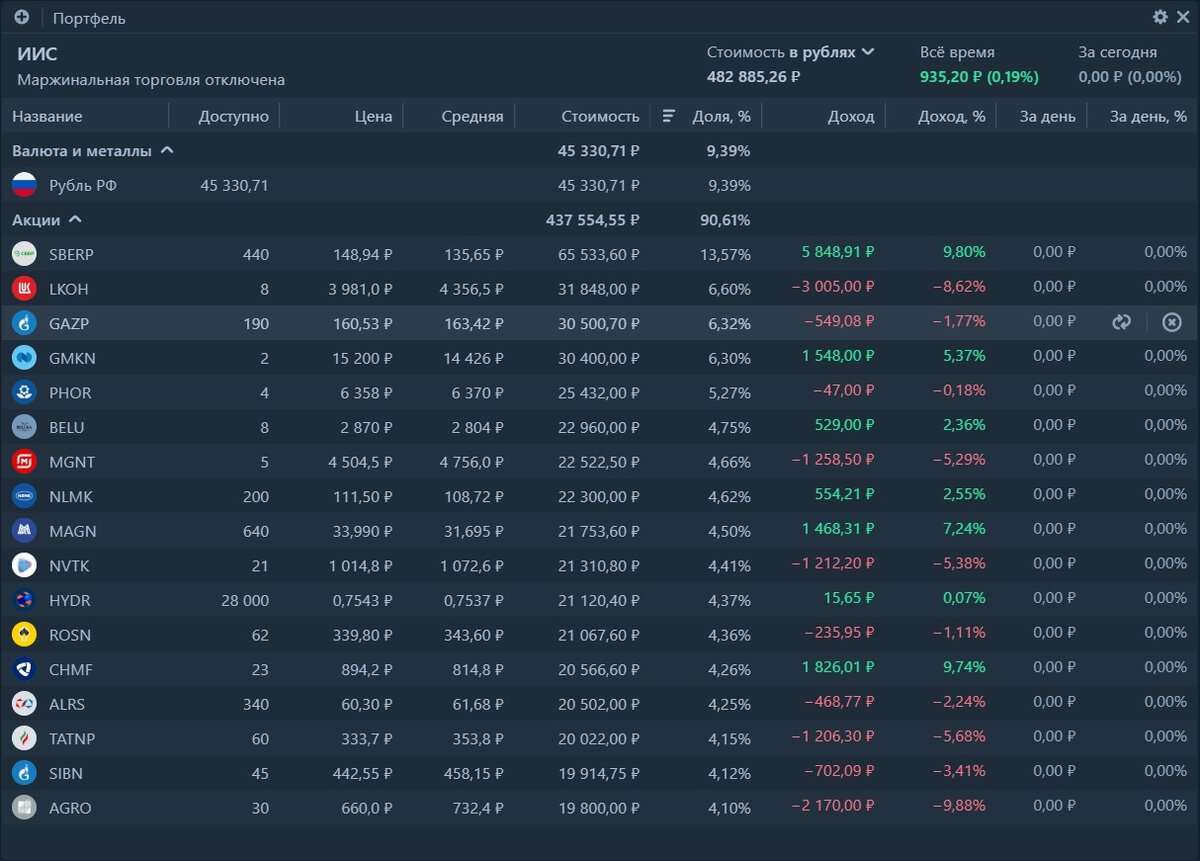The width and height of the screenshot is (1200, 861).
Task: Click the MAGN logo icon
Action: point(24,531)
